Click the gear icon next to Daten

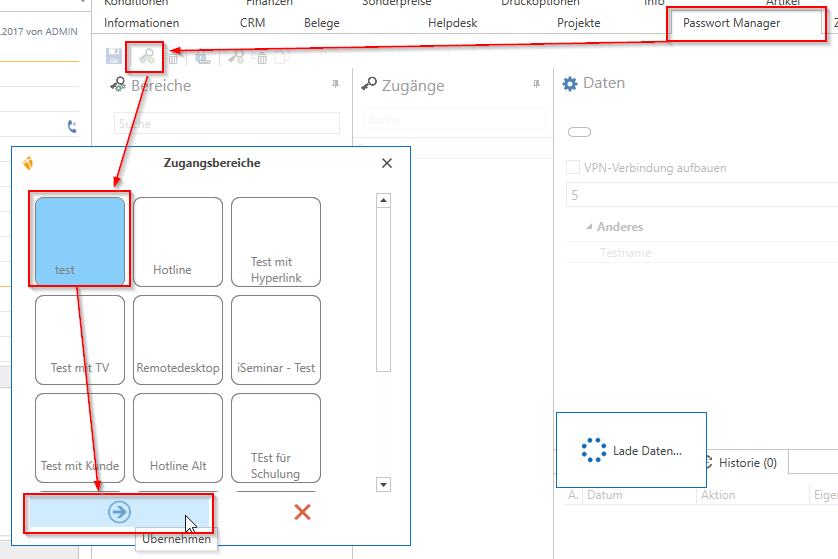pos(570,84)
